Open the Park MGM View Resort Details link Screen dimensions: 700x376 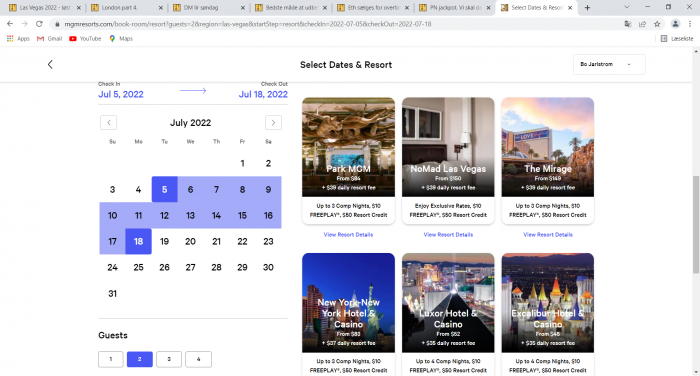[348, 234]
